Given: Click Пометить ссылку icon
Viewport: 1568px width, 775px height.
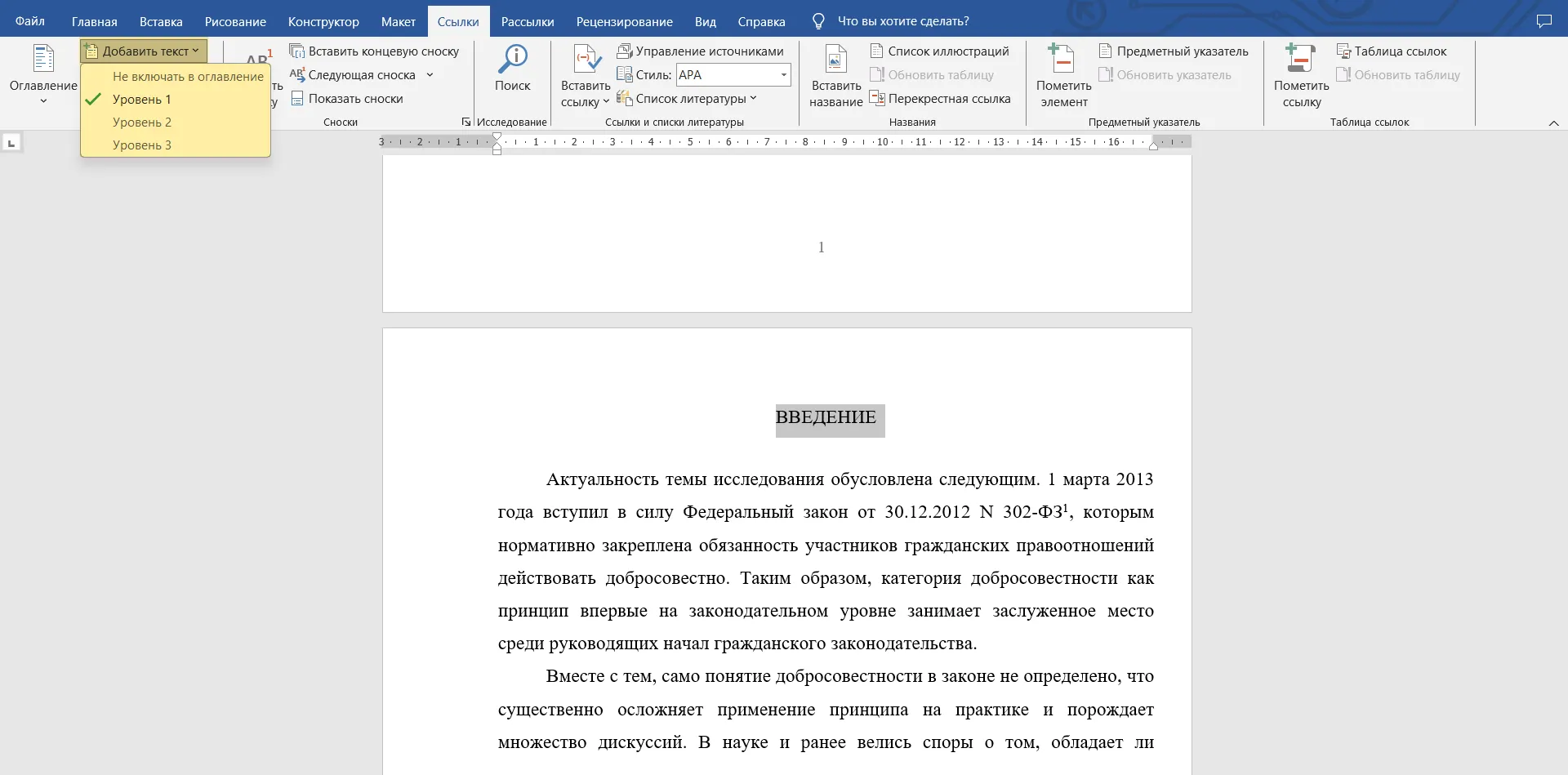Looking at the screenshot, I should 1301,60.
